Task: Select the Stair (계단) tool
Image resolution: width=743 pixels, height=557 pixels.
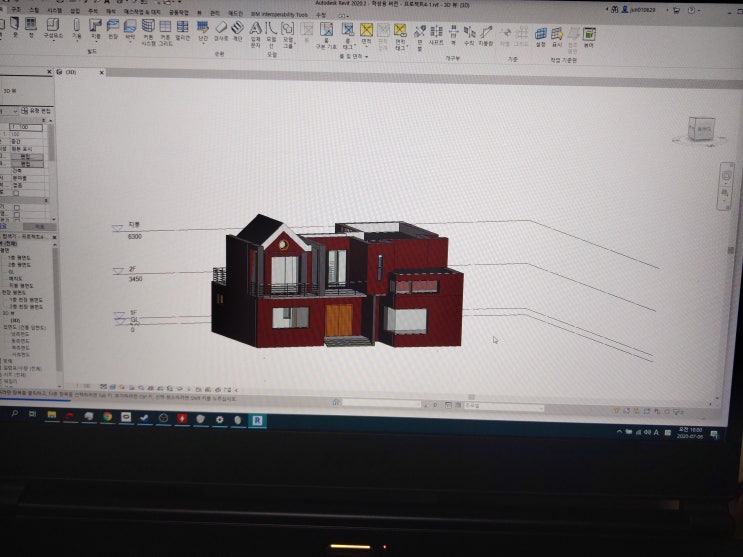Action: pos(237,31)
